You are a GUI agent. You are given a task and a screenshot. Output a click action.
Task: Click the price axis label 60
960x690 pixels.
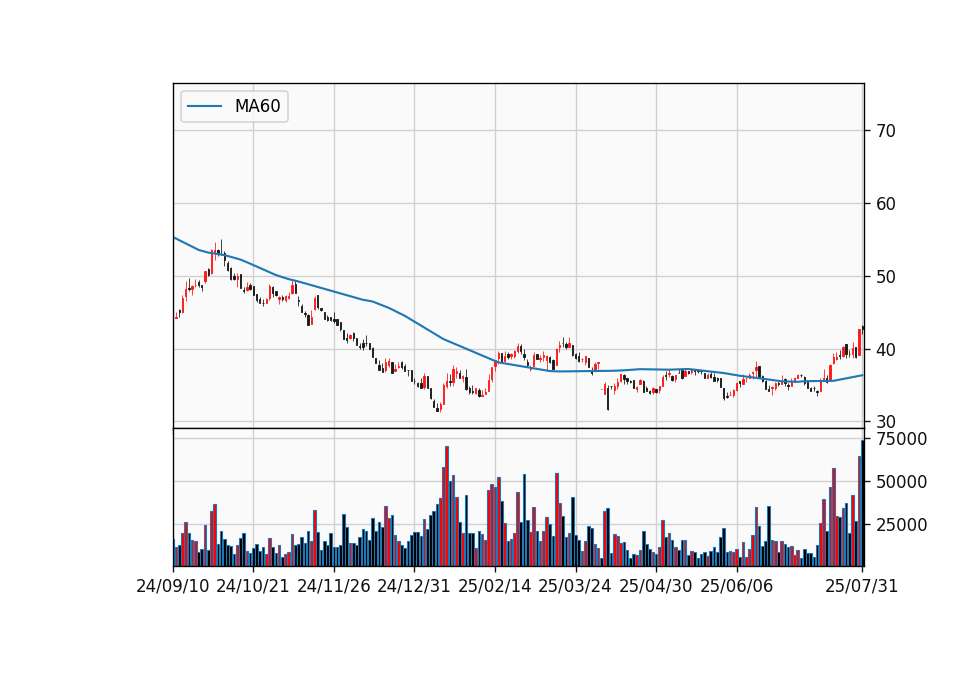886,204
